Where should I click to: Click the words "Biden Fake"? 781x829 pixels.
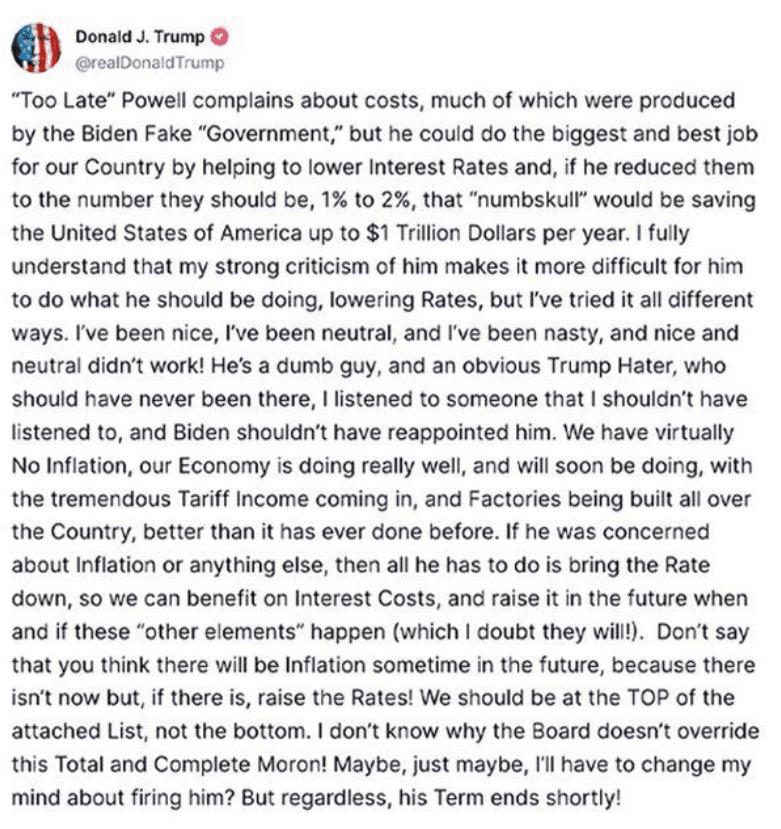tap(136, 134)
